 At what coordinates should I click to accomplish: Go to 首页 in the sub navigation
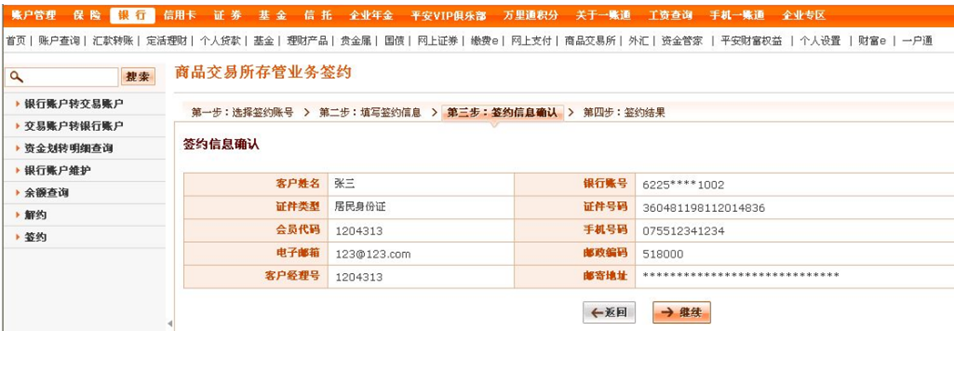click(15, 41)
